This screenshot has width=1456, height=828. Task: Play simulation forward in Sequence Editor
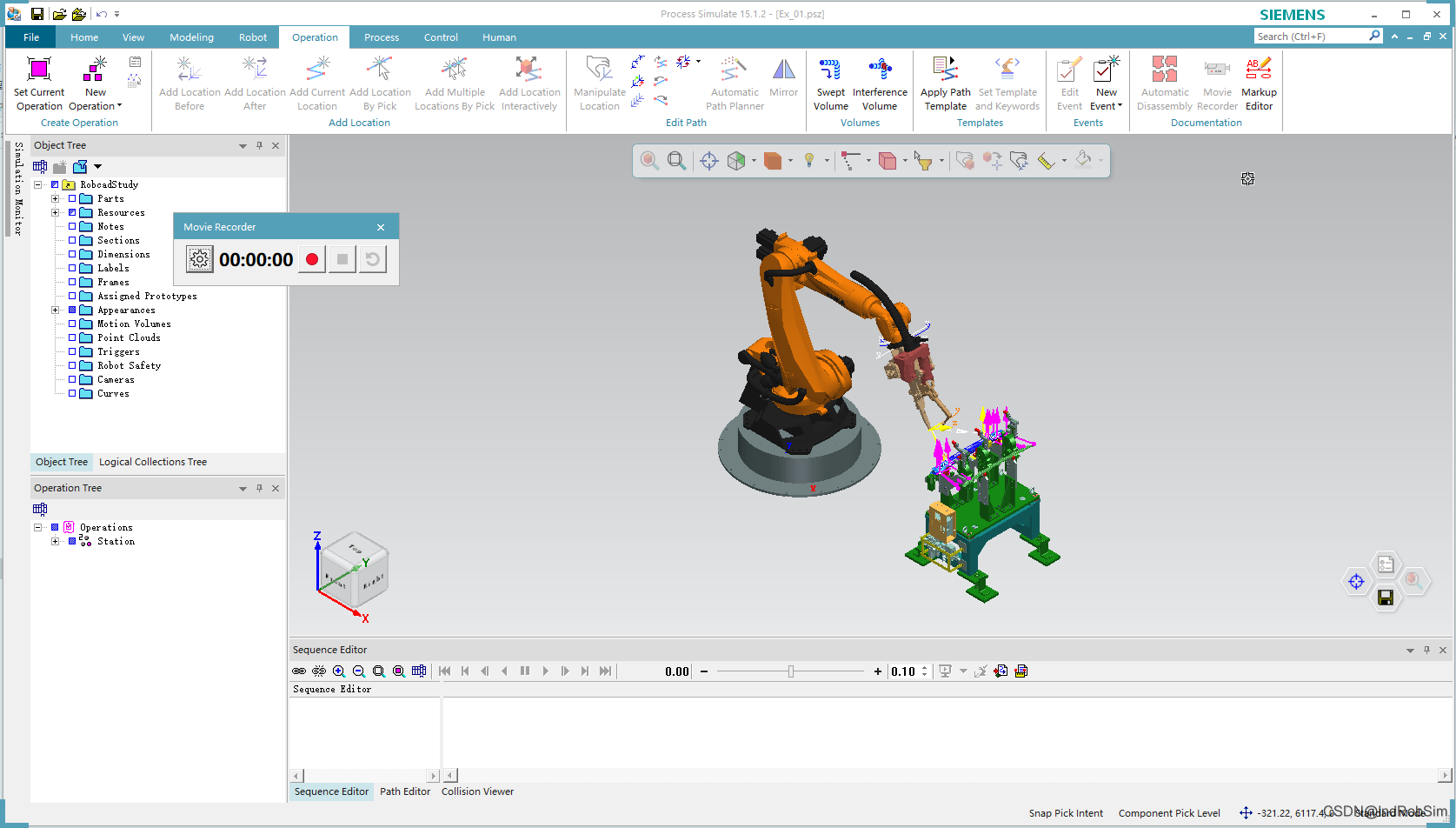pos(545,671)
